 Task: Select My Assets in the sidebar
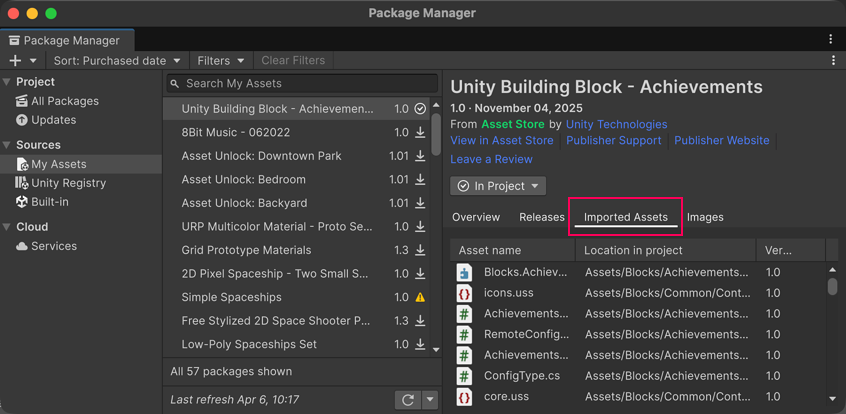pos(81,164)
